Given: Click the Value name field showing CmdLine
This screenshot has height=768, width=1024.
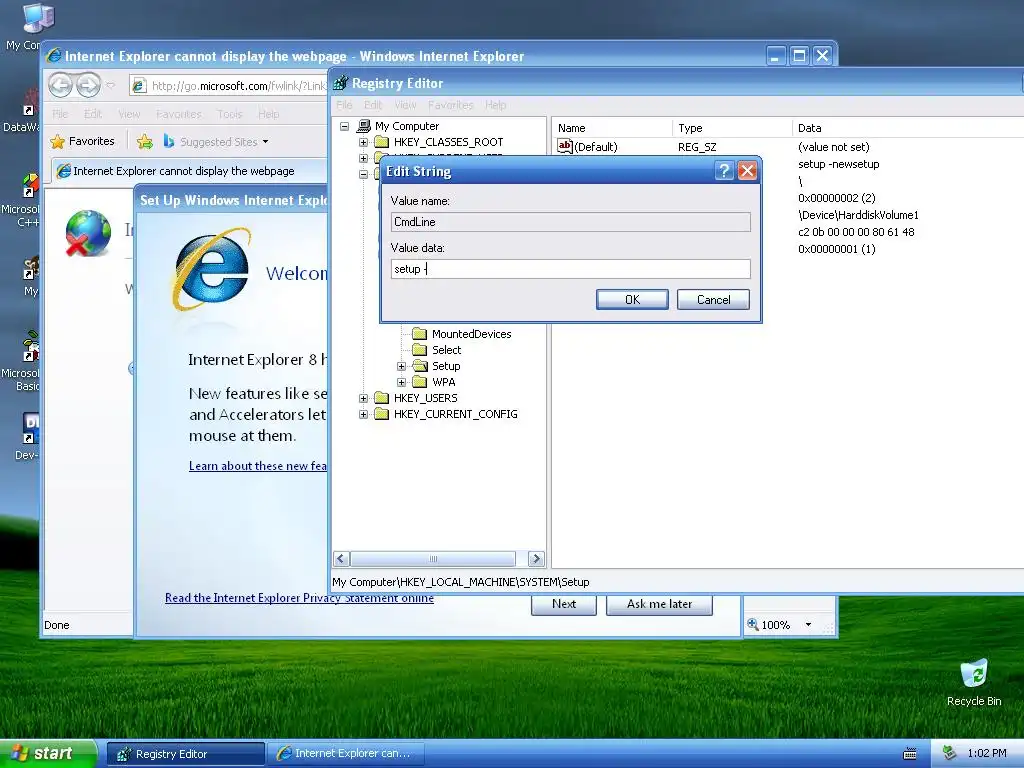Looking at the screenshot, I should (x=570, y=222).
